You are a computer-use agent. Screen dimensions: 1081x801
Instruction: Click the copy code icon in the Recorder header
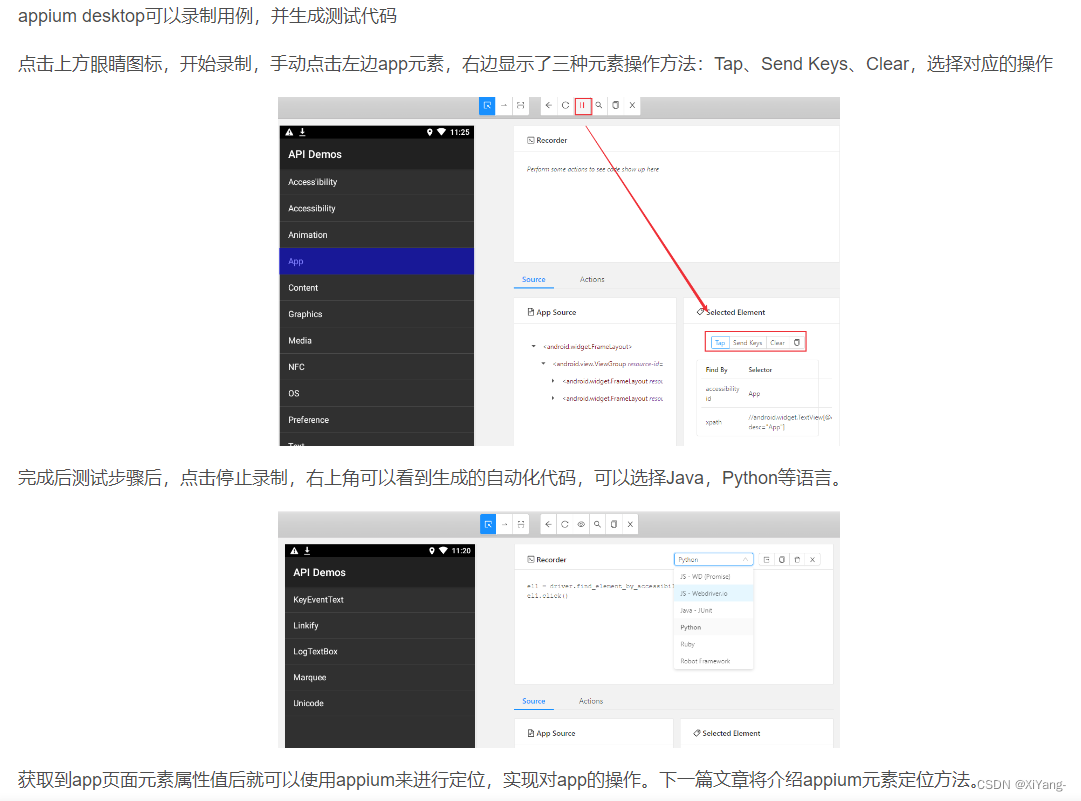[782, 560]
